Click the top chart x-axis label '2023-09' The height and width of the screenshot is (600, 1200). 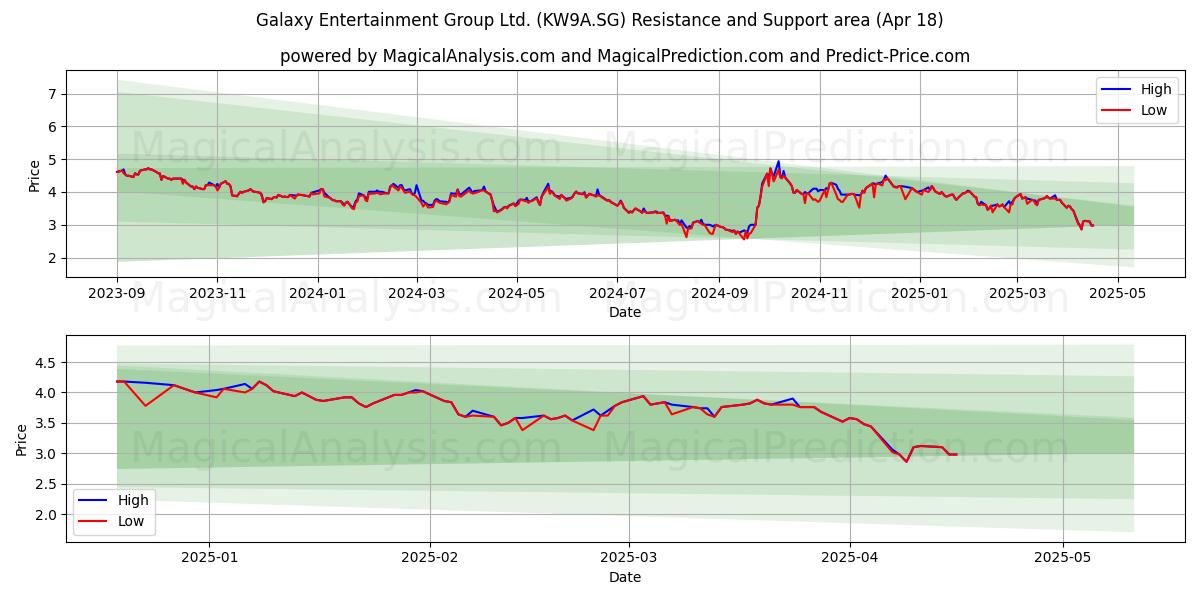[x=117, y=294]
